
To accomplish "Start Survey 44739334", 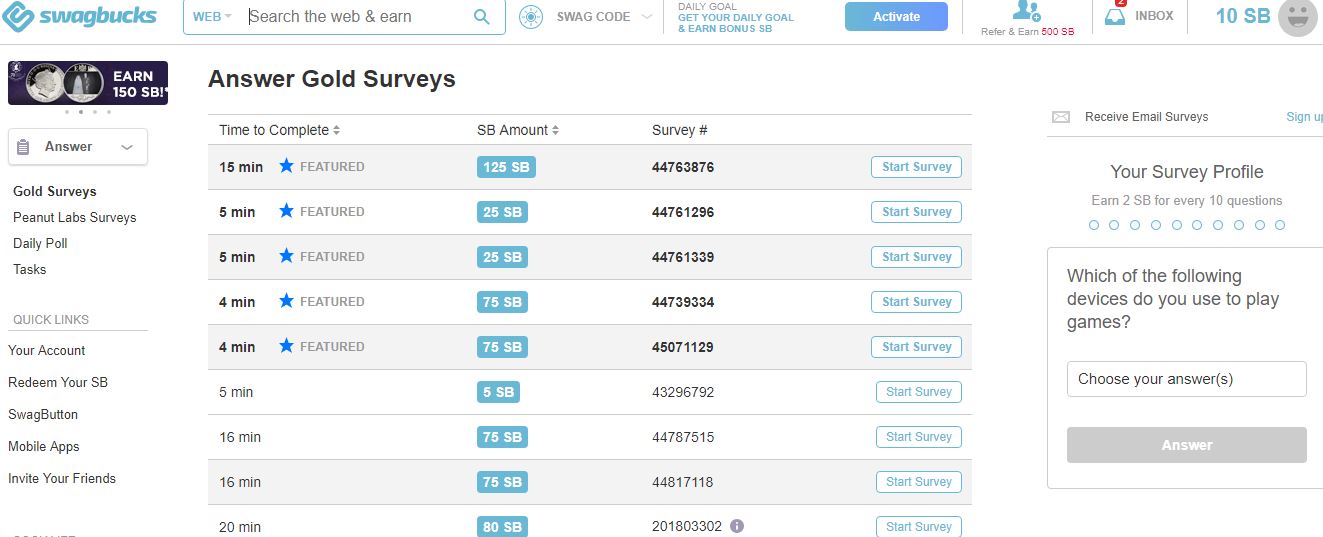I will pyautogui.click(x=916, y=302).
